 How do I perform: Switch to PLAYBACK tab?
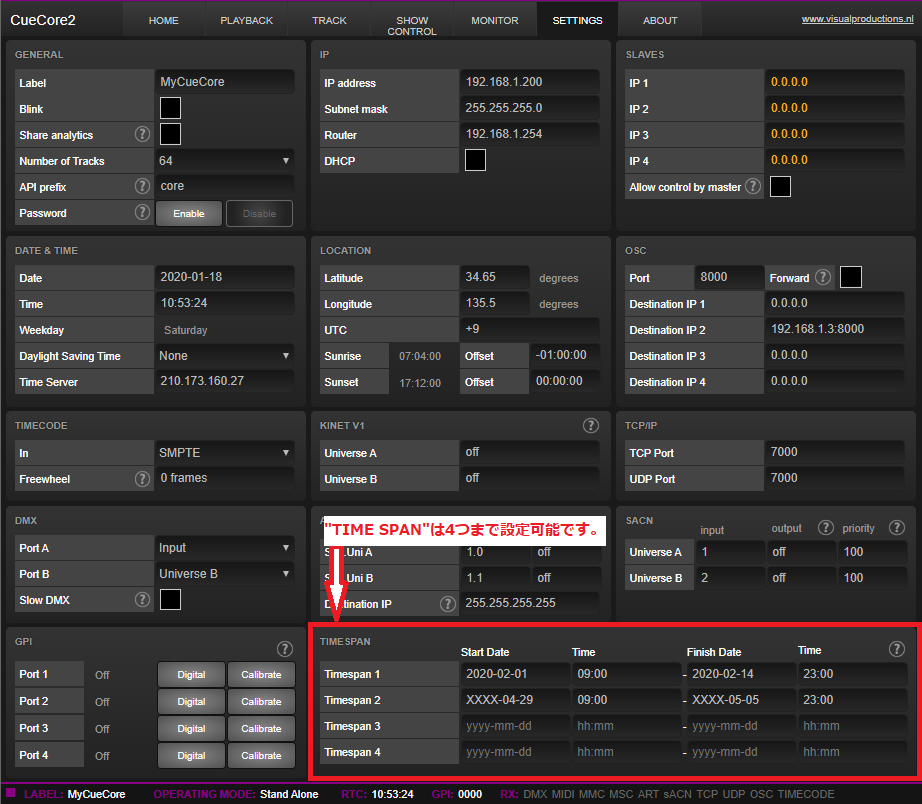(246, 21)
